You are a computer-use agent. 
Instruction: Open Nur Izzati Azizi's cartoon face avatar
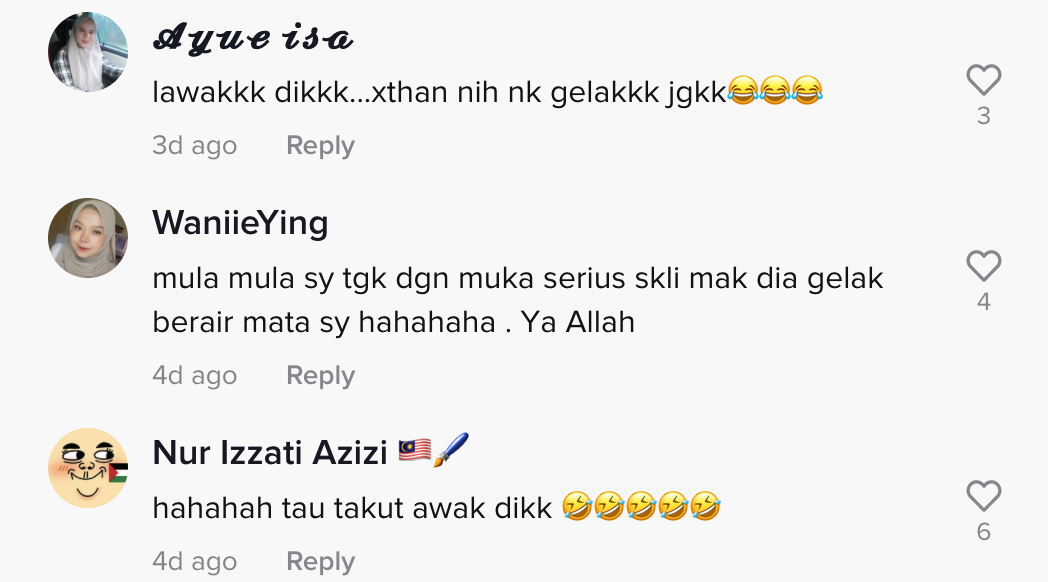click(x=88, y=468)
